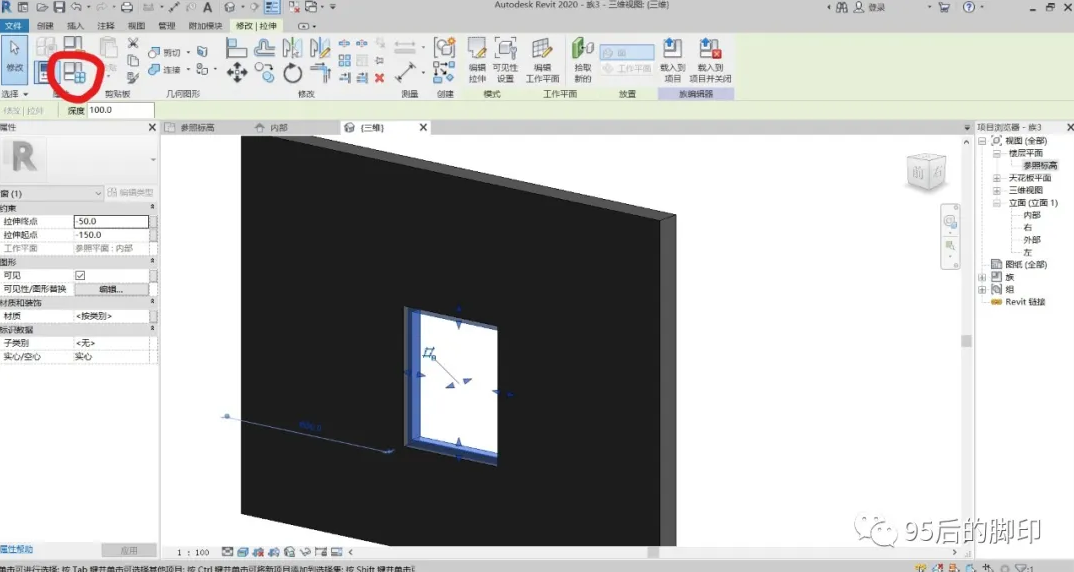The height and width of the screenshot is (572, 1074).
Task: Click the view scale 1 : 100
Action: point(193,552)
